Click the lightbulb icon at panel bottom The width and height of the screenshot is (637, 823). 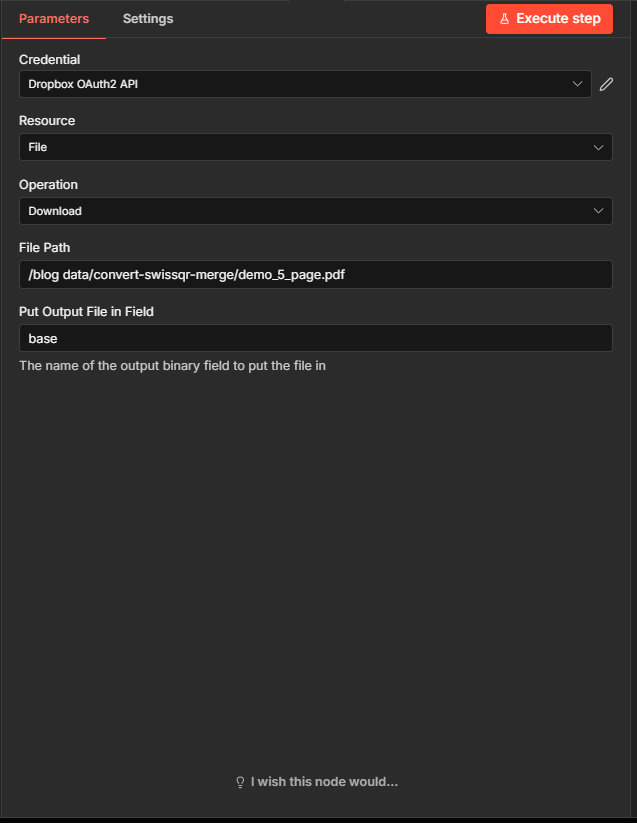240,782
